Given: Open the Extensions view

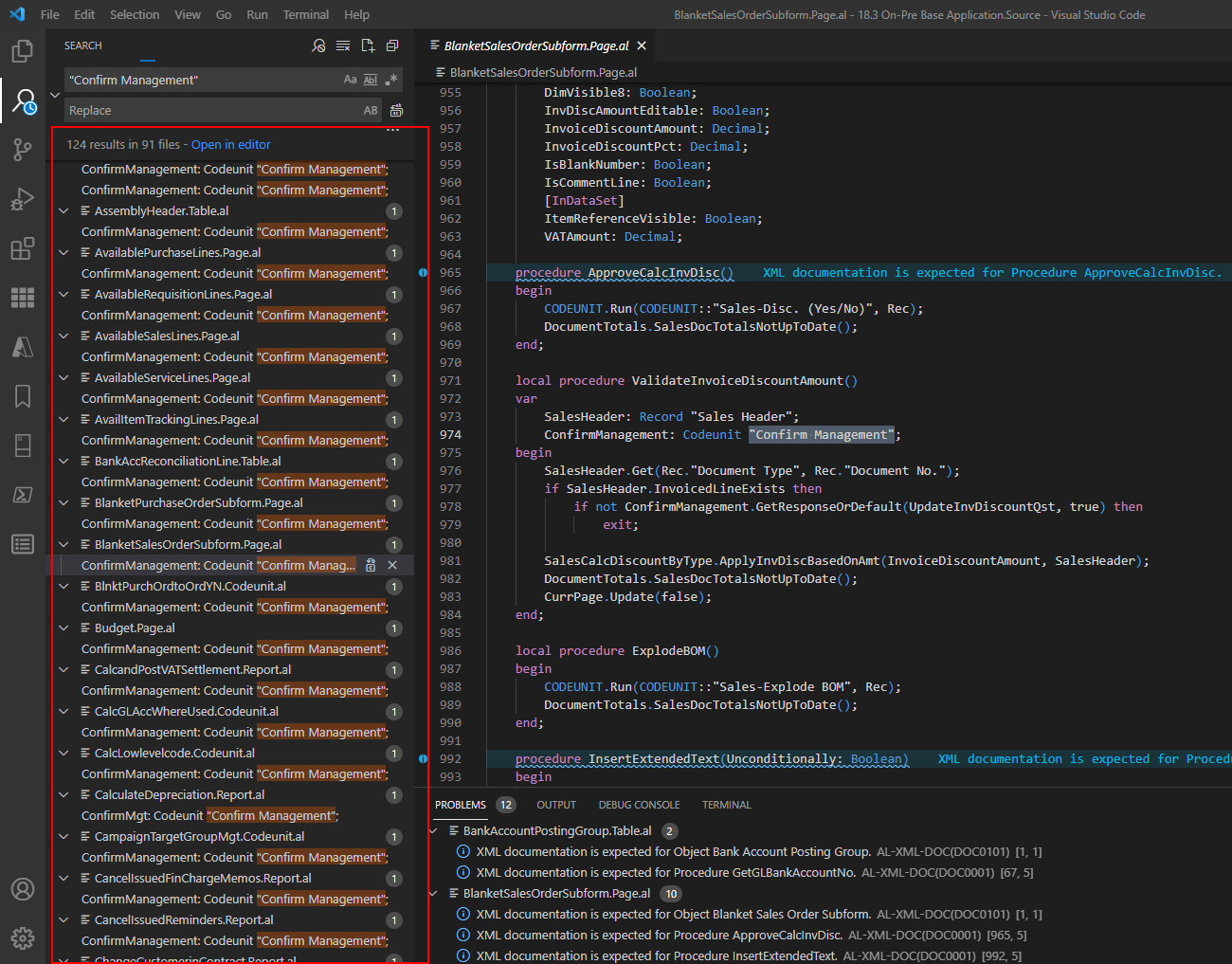Looking at the screenshot, I should click(23, 248).
